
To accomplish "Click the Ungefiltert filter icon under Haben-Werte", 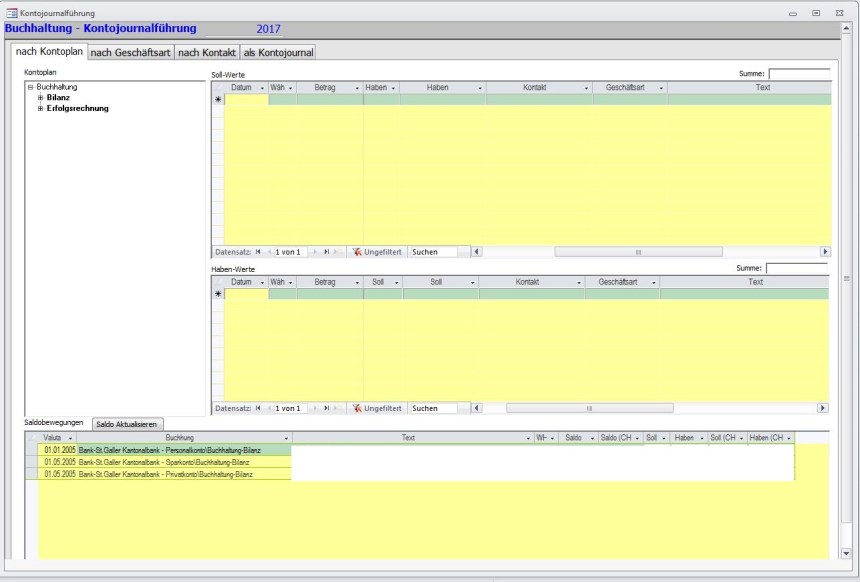I will point(357,408).
